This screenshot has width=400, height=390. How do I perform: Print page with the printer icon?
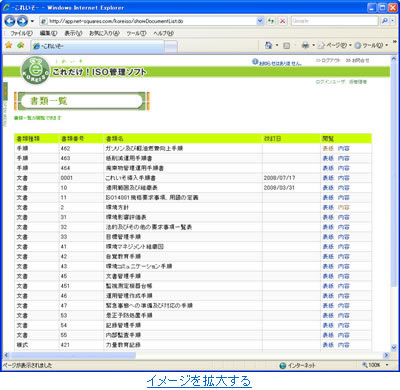coord(305,45)
